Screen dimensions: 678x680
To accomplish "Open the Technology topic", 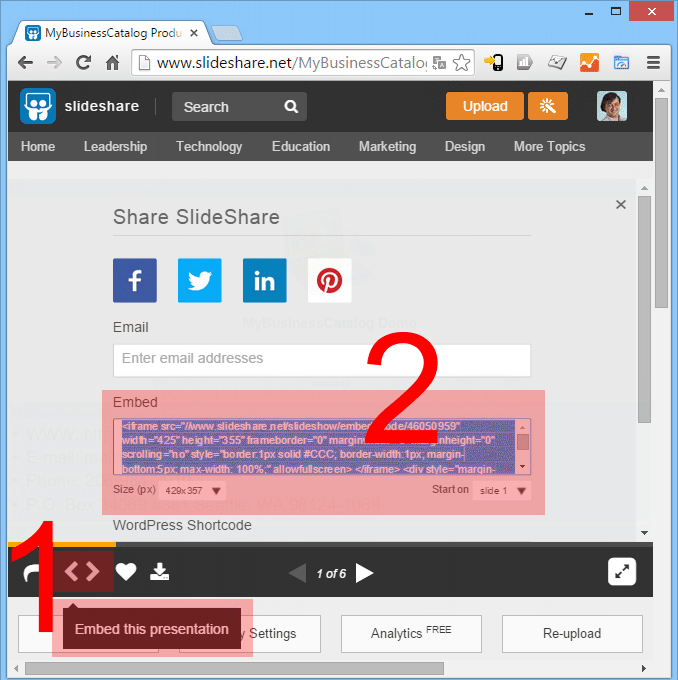I will coord(209,147).
